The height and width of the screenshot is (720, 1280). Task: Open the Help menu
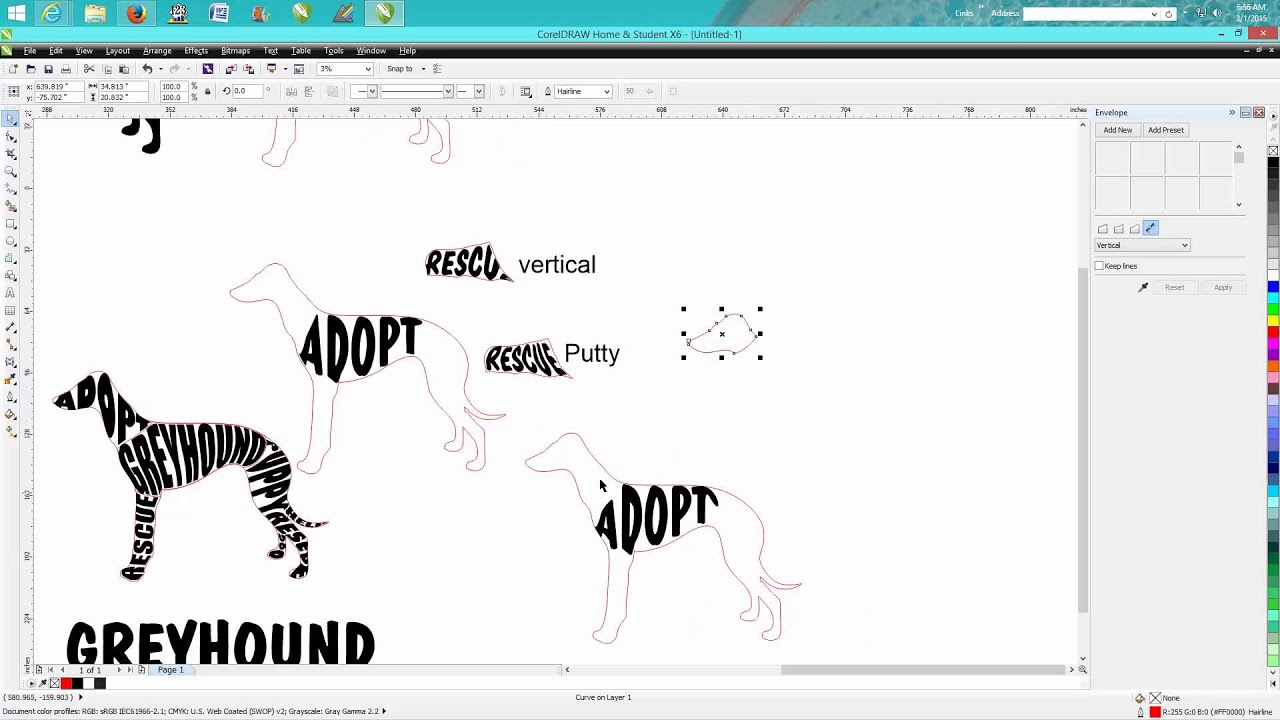pyautogui.click(x=407, y=51)
